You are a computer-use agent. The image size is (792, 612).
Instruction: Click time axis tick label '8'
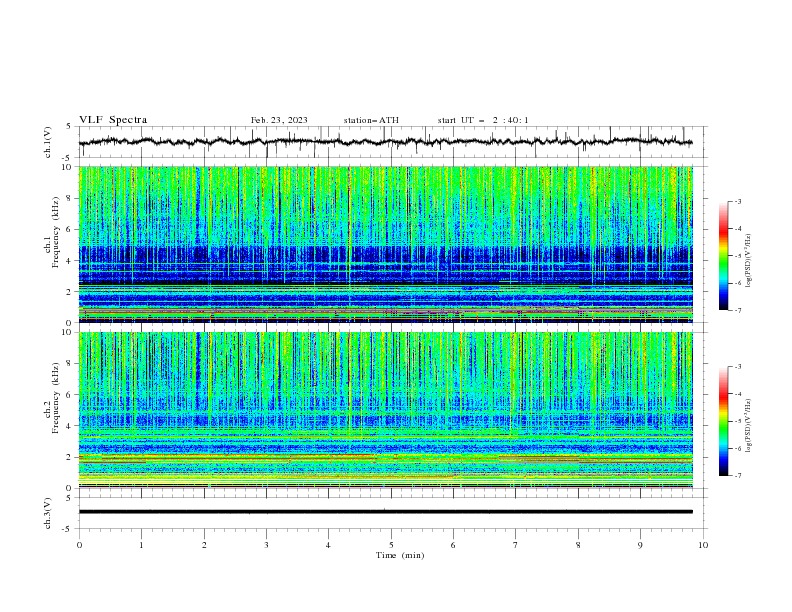pyautogui.click(x=578, y=545)
